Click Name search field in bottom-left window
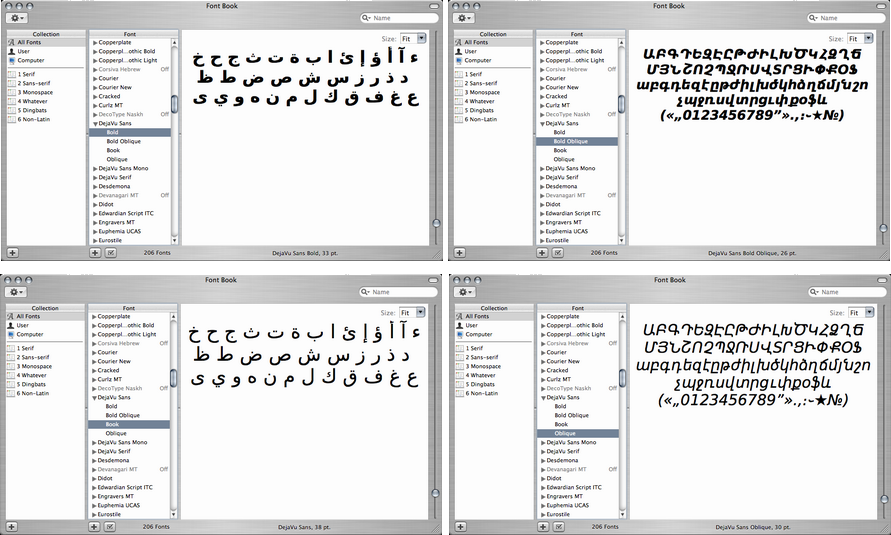 click(x=403, y=292)
